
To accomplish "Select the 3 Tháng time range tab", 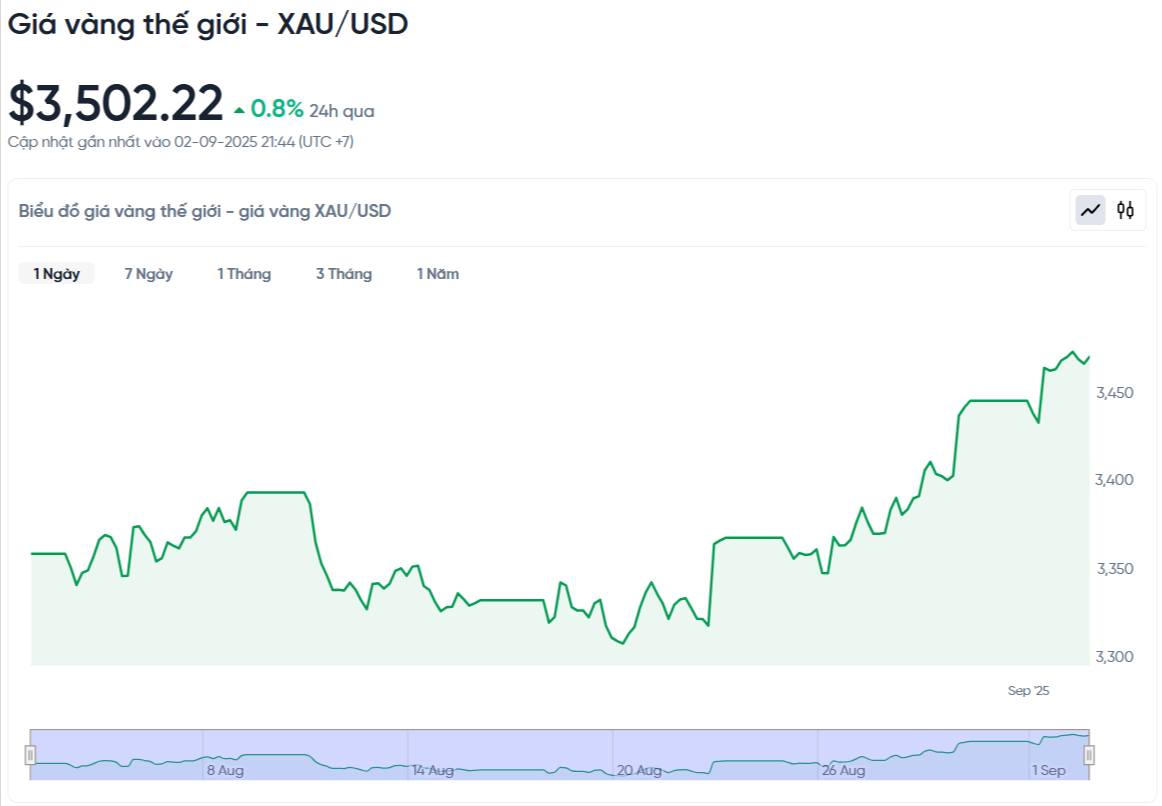I will [344, 273].
